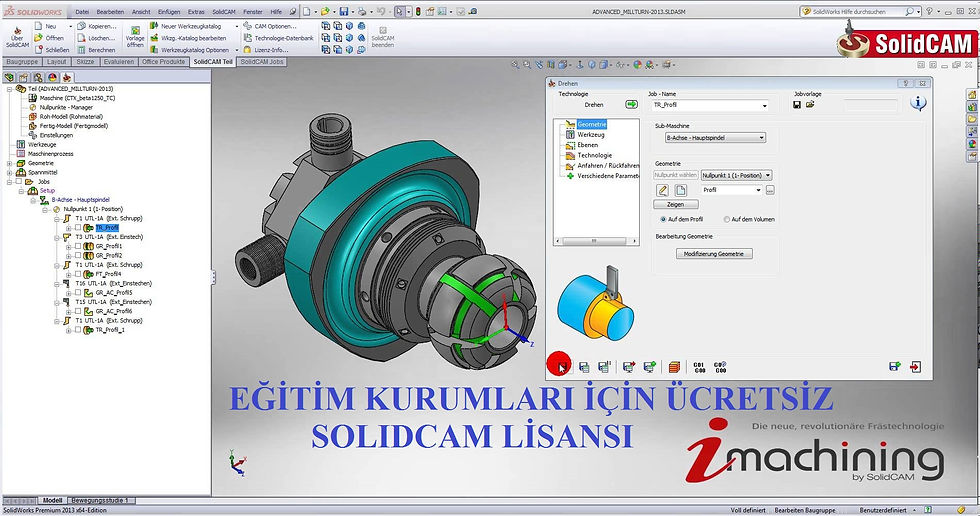The width and height of the screenshot is (980, 516).
Task: Click the Löschen icon
Action: coord(81,37)
